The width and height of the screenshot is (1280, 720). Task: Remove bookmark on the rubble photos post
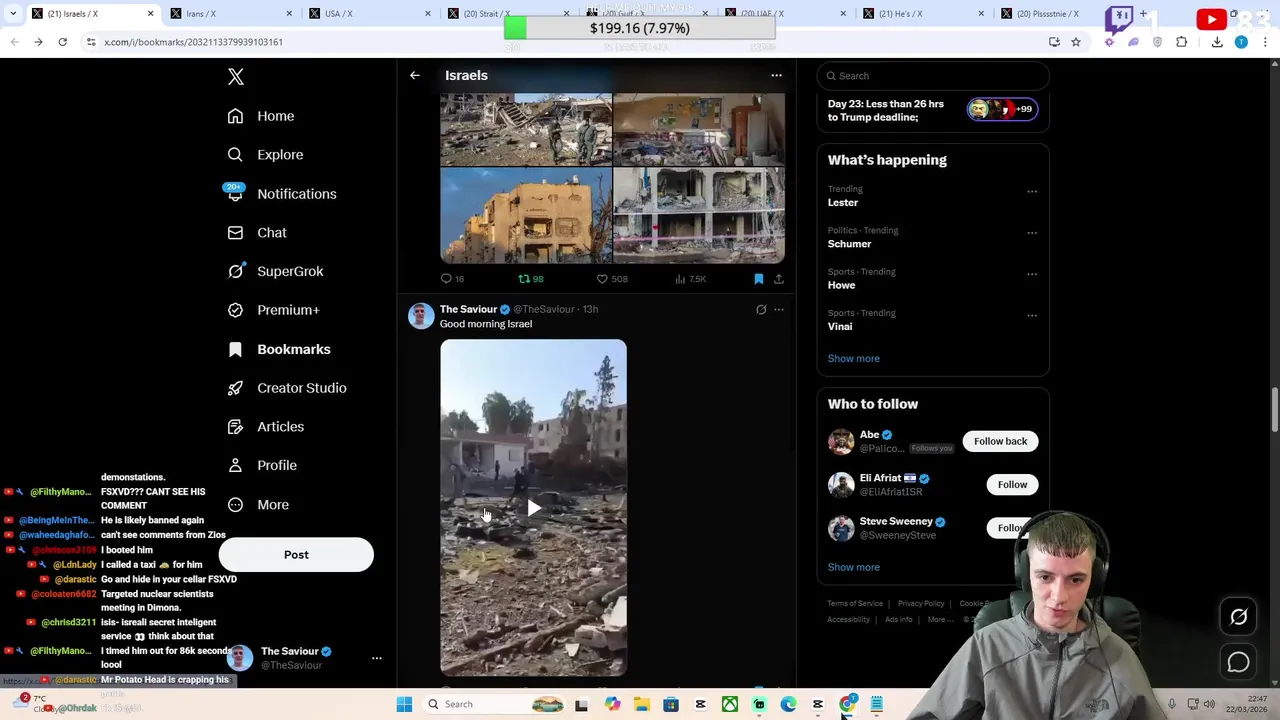click(x=758, y=279)
